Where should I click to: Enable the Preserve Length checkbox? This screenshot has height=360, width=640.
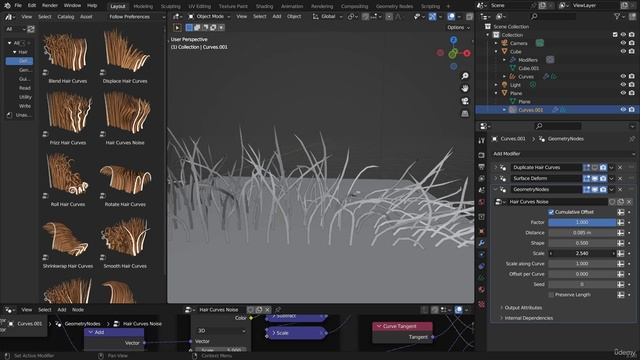coord(551,295)
